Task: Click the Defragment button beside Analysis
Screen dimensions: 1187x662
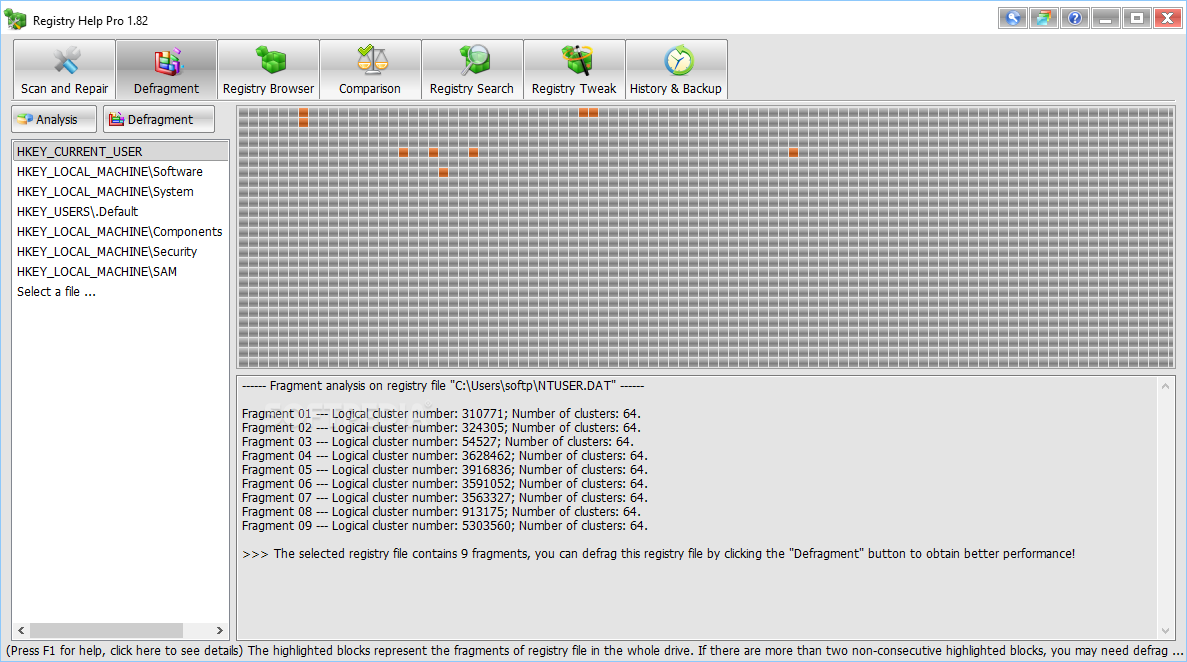Action: 159,119
